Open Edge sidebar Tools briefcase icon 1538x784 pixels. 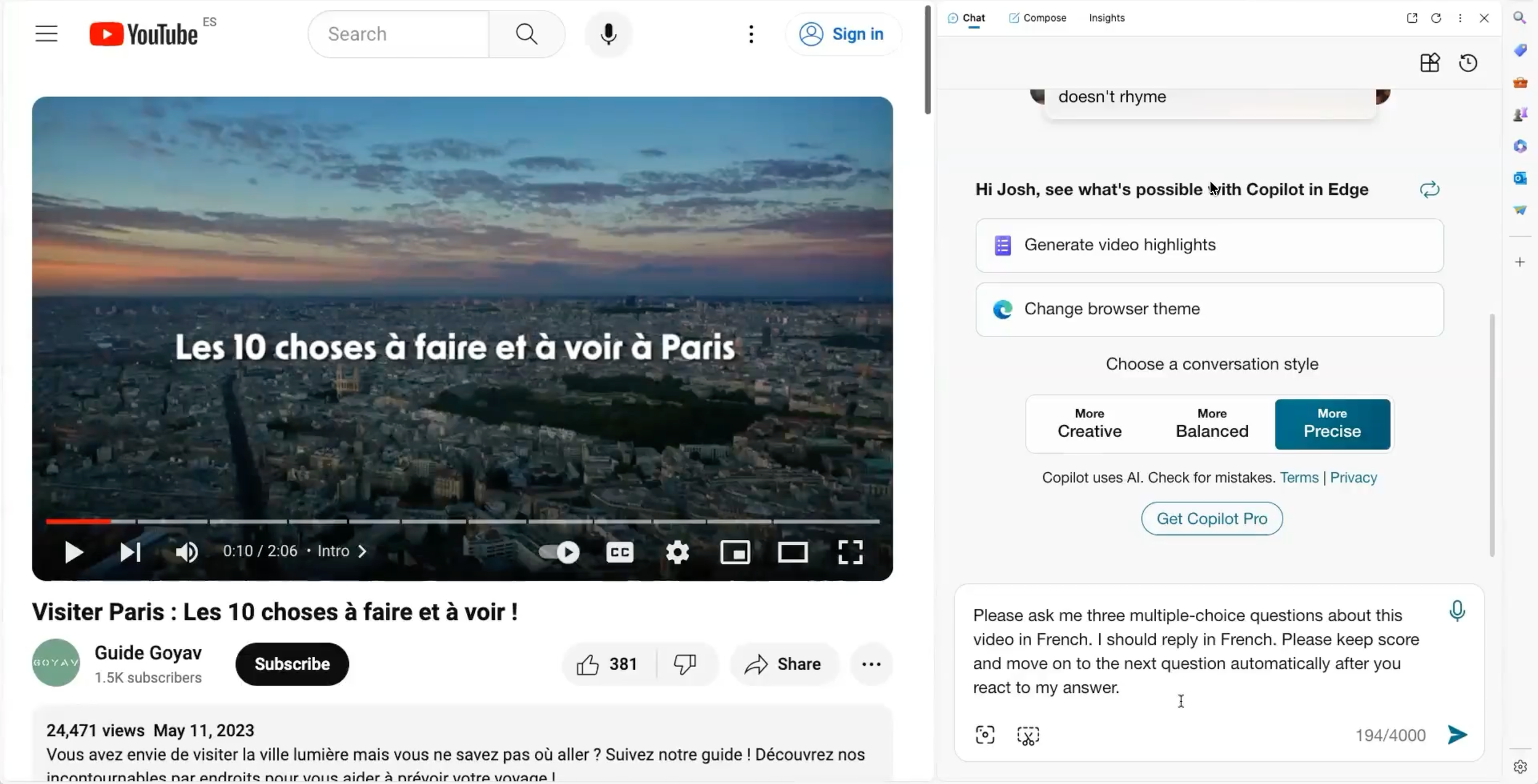point(1520,82)
